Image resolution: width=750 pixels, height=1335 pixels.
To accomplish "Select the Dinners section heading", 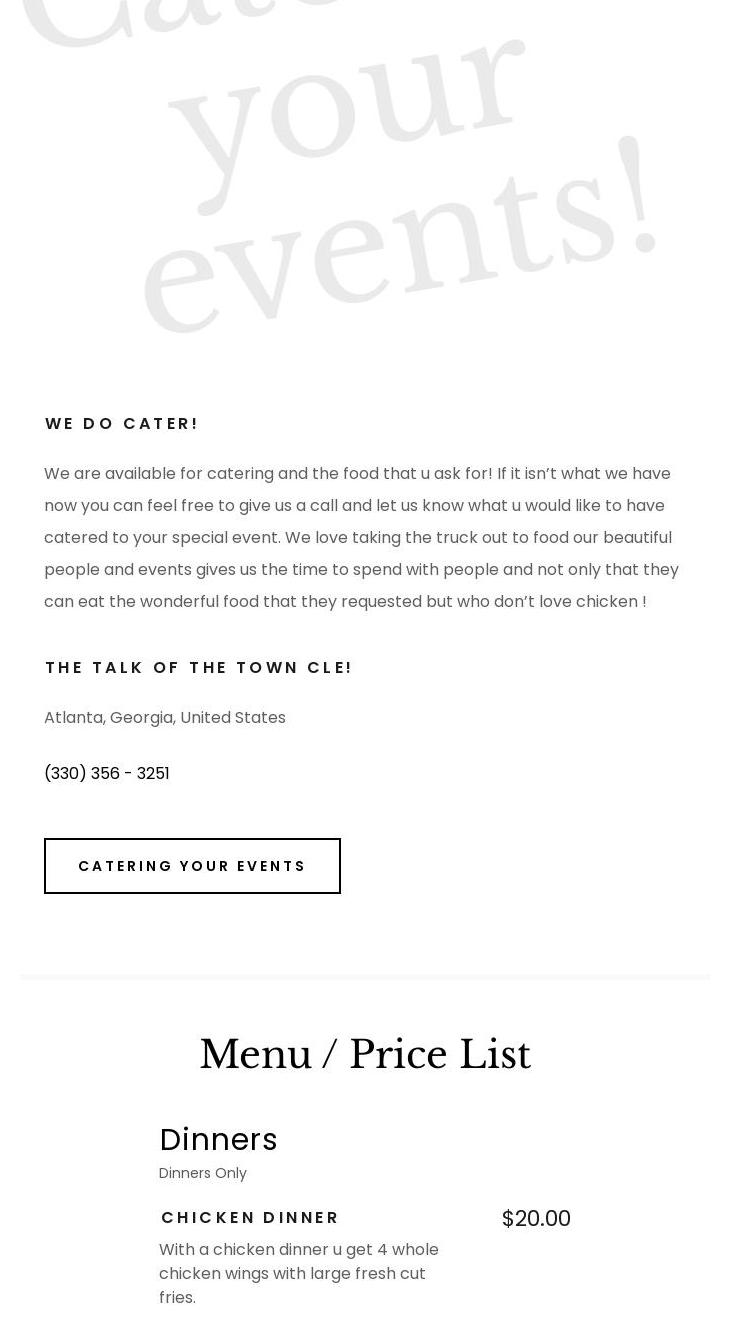I will [218, 1139].
